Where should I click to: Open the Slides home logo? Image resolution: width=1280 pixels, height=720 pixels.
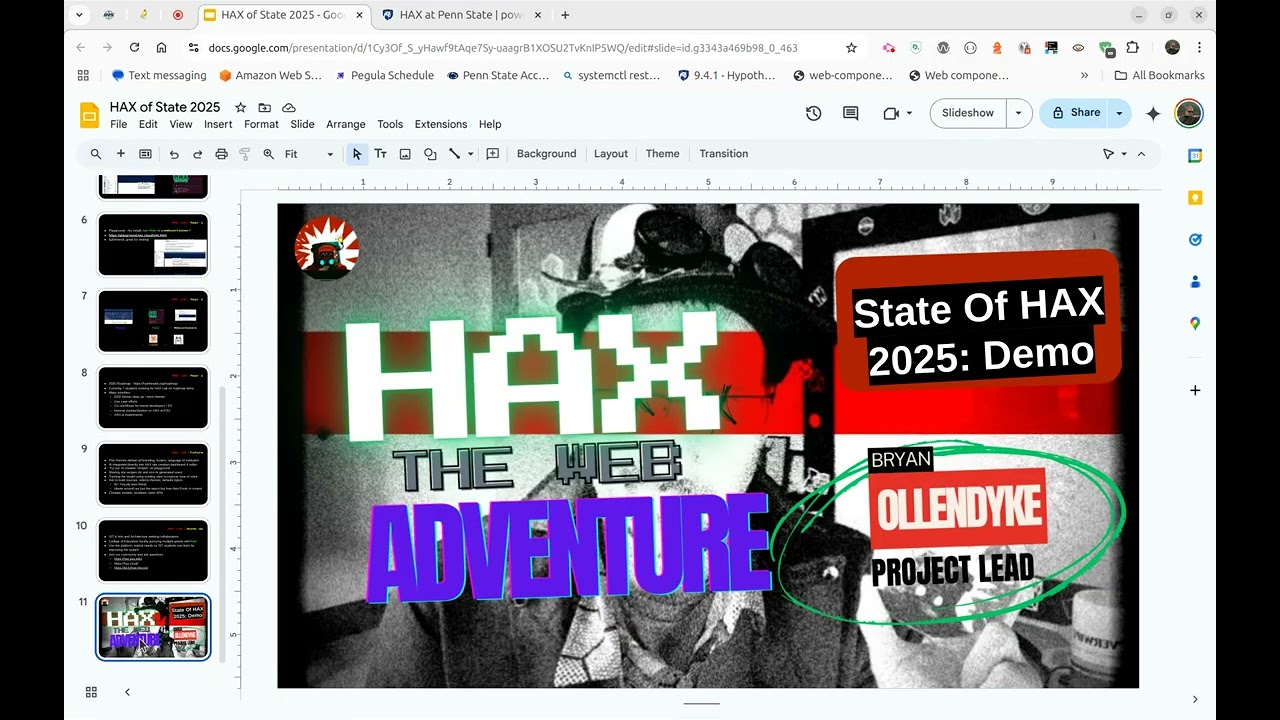tap(90, 114)
